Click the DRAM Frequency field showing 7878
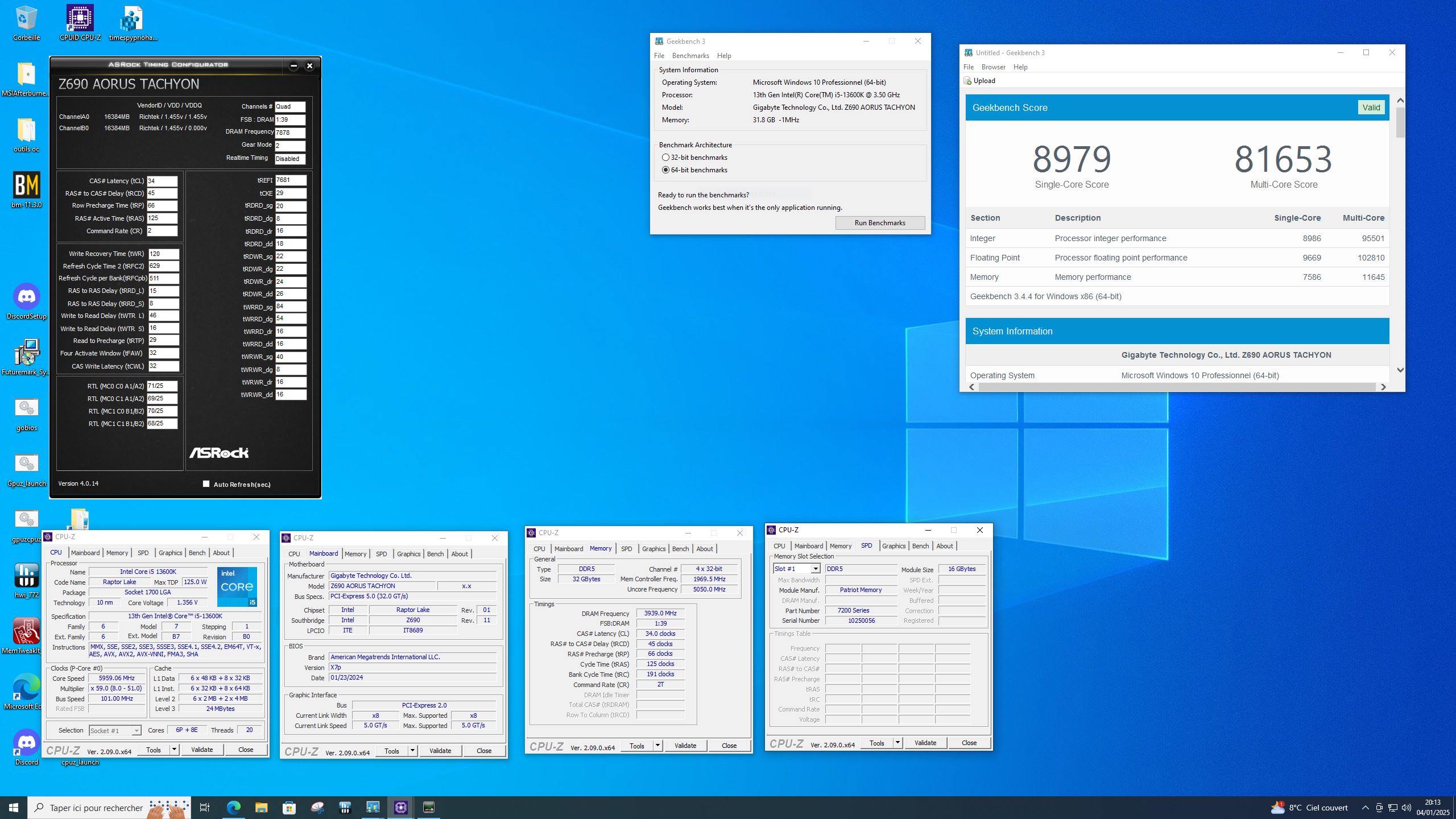The height and width of the screenshot is (819, 1456). click(290, 133)
